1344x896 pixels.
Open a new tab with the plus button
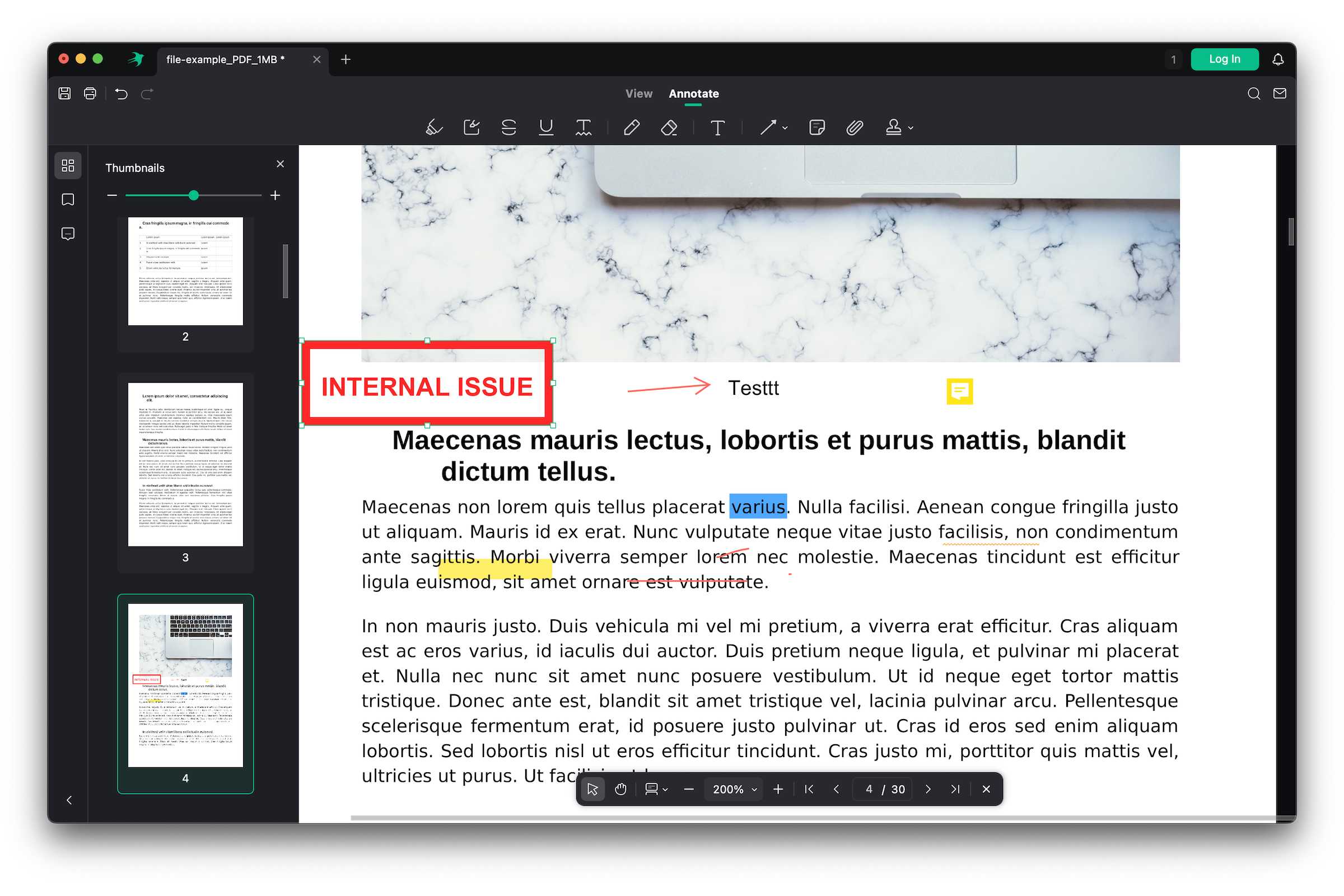click(346, 59)
